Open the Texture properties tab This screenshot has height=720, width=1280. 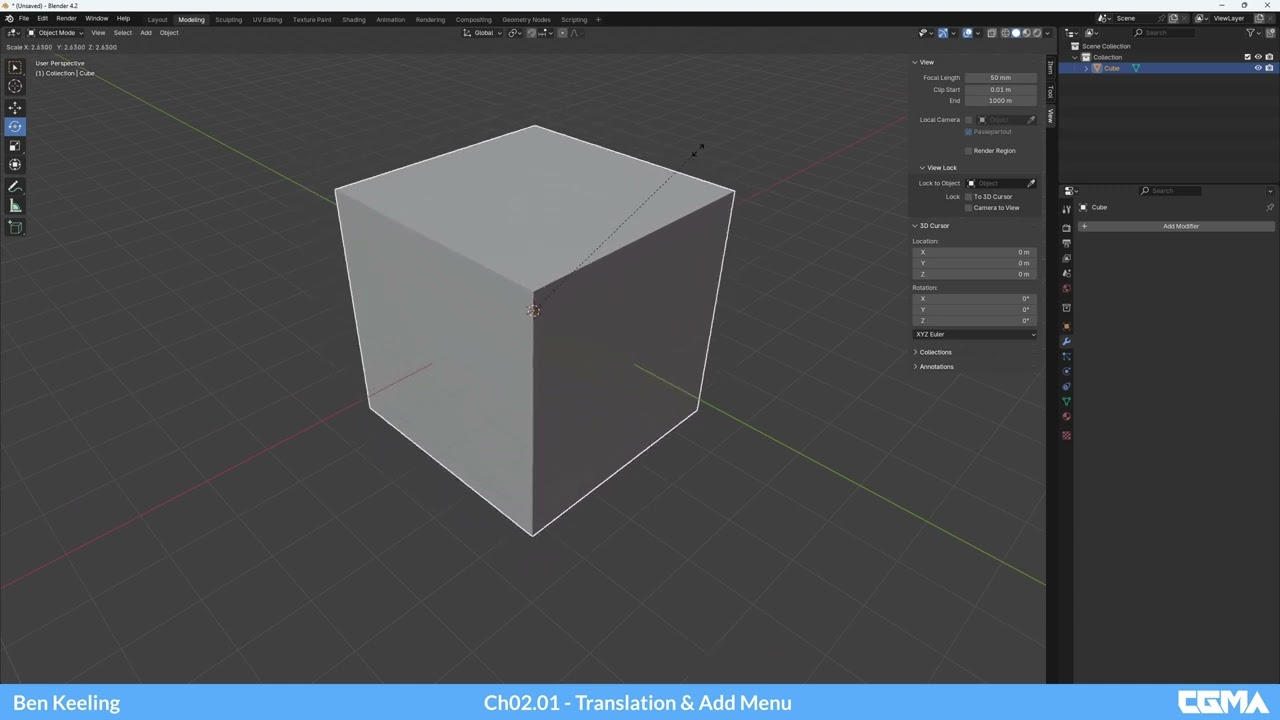pyautogui.click(x=1066, y=436)
